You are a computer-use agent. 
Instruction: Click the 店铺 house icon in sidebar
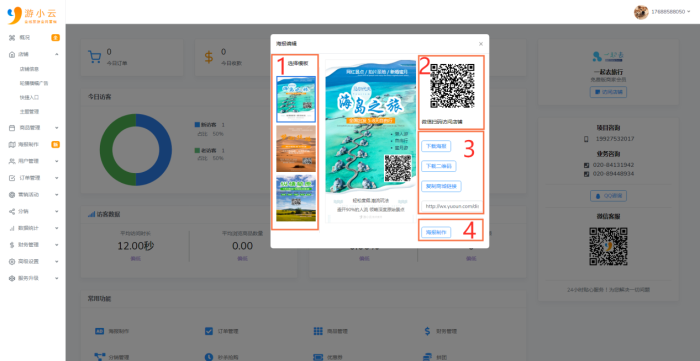[12, 54]
